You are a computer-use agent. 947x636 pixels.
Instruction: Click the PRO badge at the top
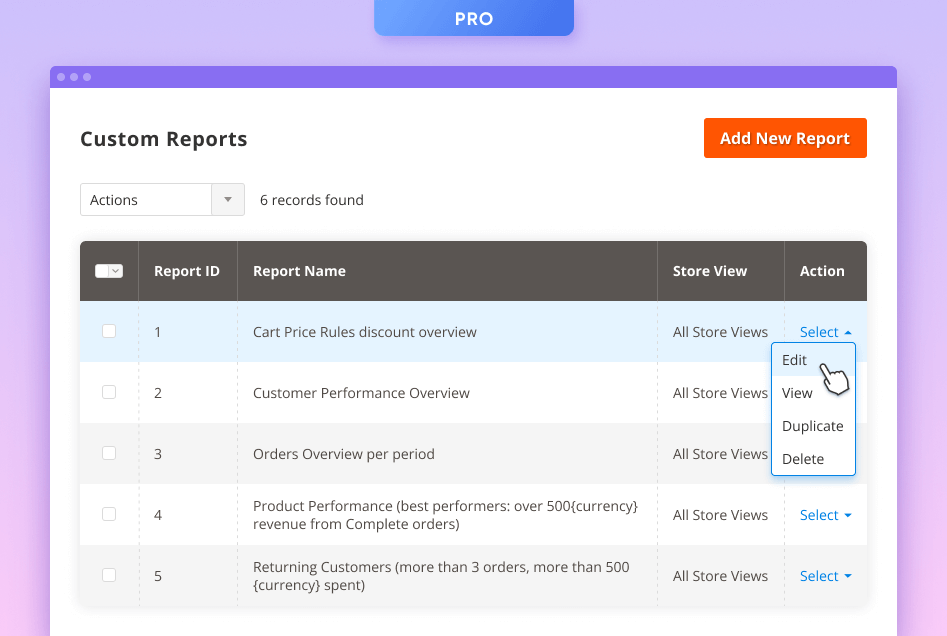tap(474, 19)
